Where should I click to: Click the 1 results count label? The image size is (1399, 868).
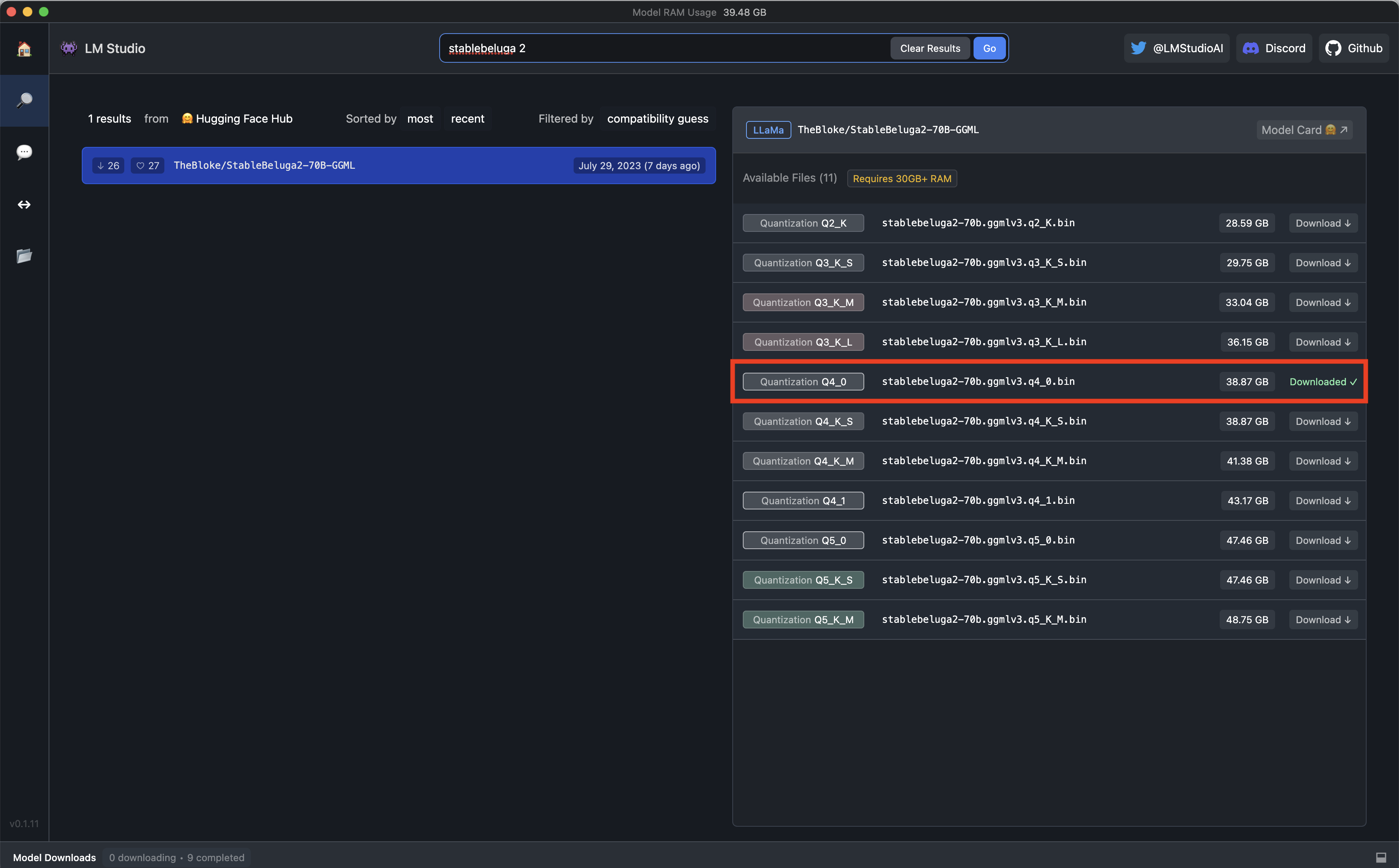pos(109,119)
